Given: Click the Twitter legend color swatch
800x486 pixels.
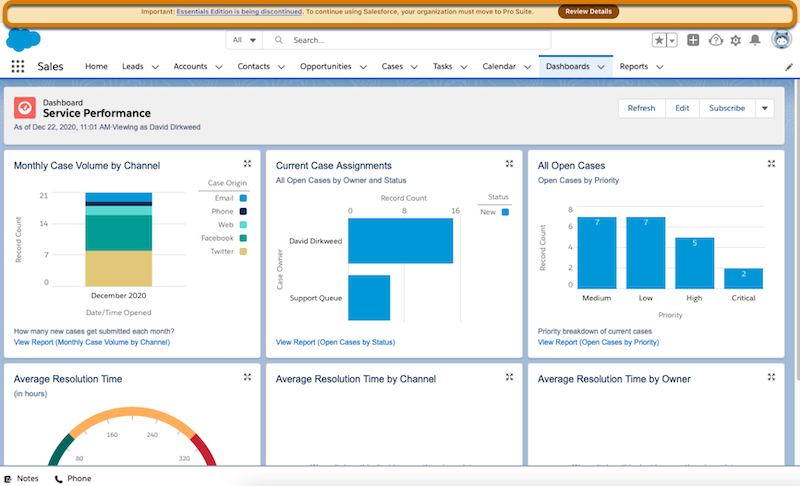Looking at the screenshot, I should 243,251.
